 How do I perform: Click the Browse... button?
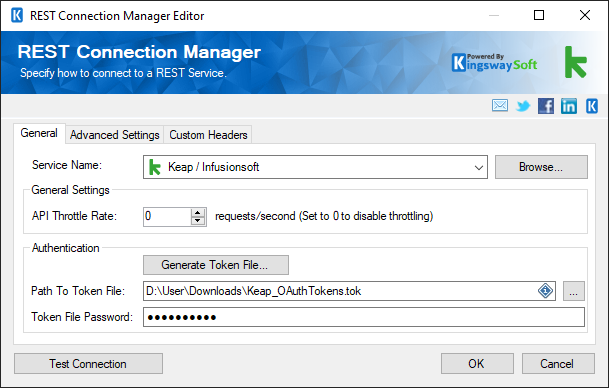point(541,167)
